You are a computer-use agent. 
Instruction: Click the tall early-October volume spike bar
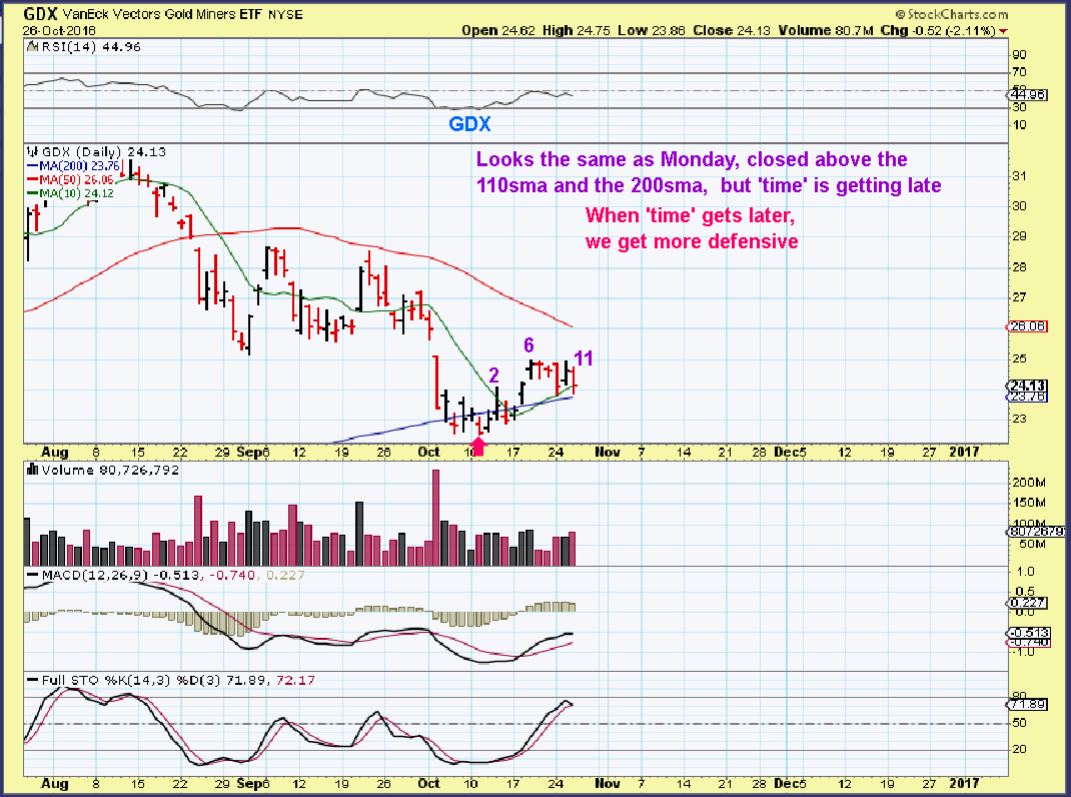(x=436, y=518)
